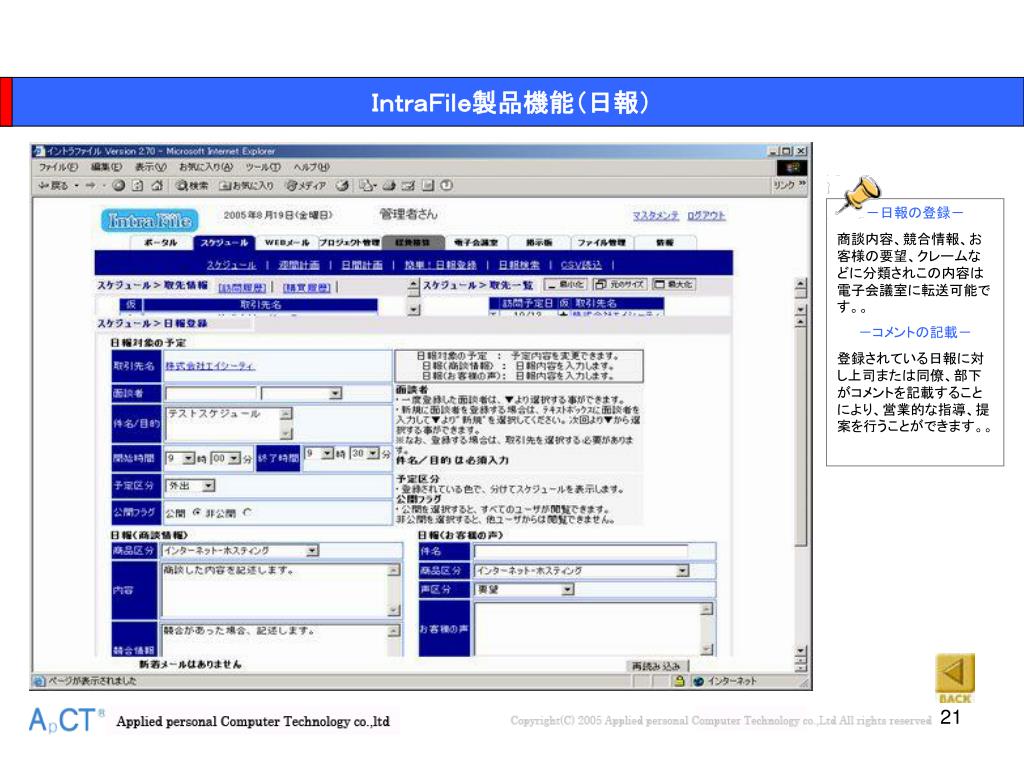Switch to the 掲示板 tab

coord(539,242)
